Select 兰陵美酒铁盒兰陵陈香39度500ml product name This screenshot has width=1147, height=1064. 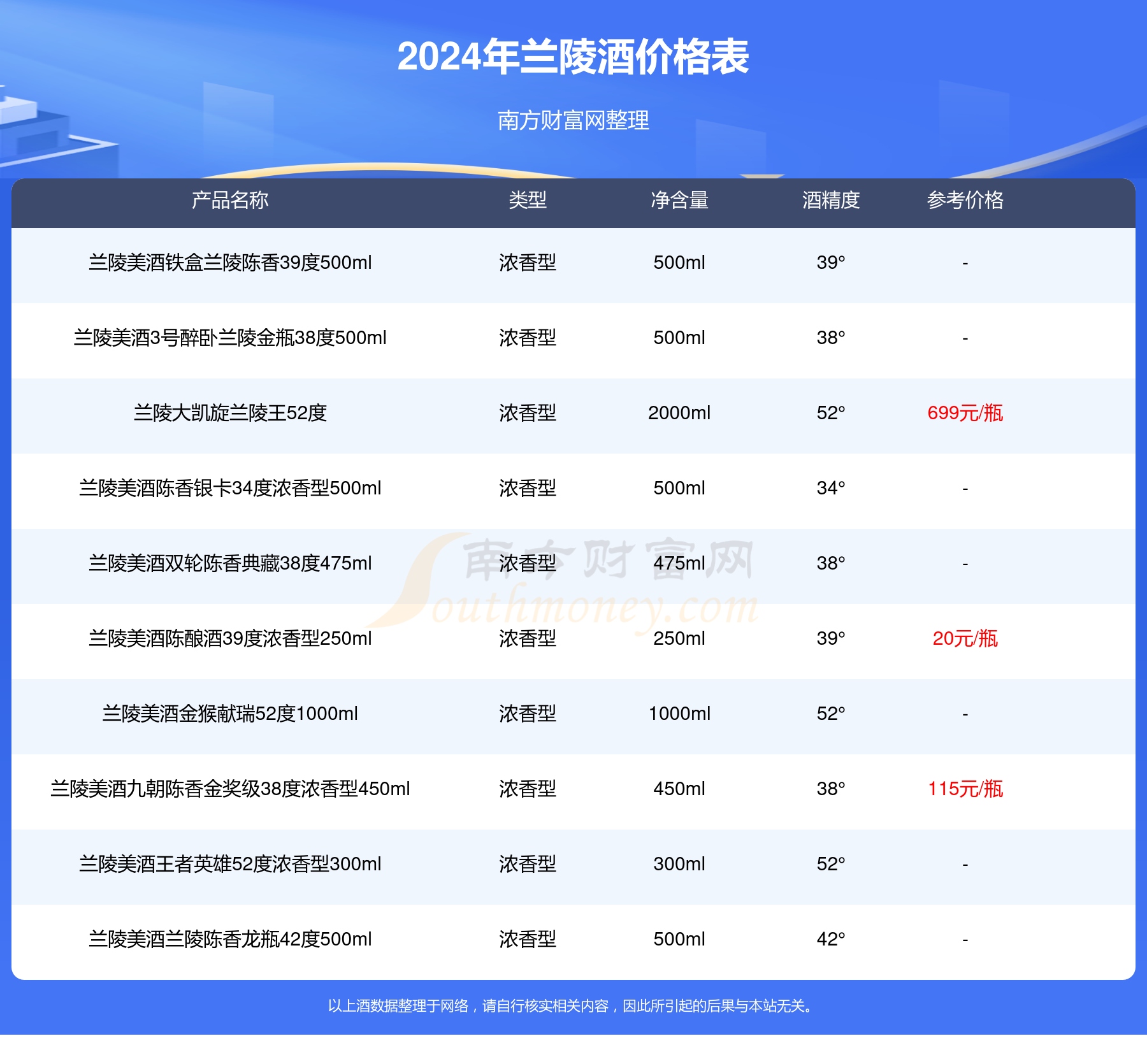[x=230, y=262]
